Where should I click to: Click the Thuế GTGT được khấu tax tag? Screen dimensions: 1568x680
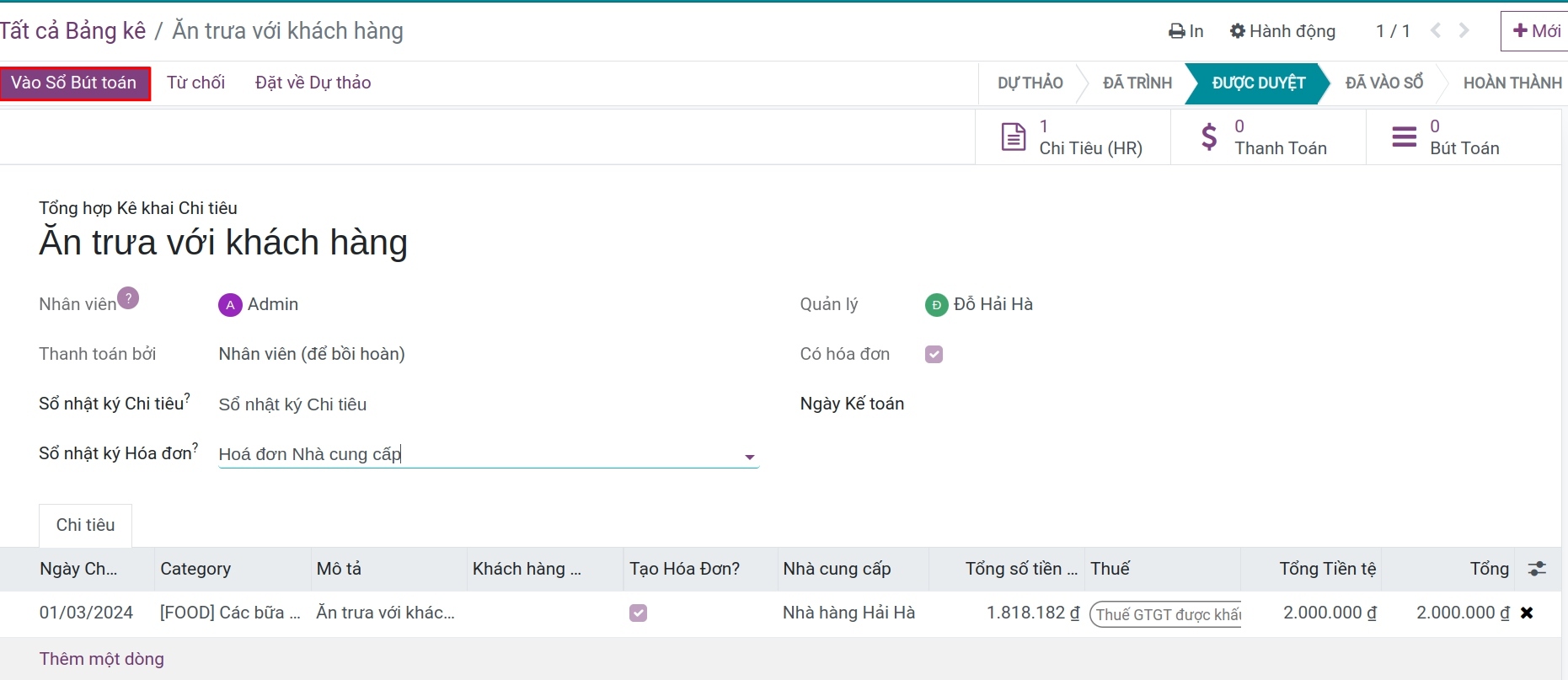(1165, 614)
